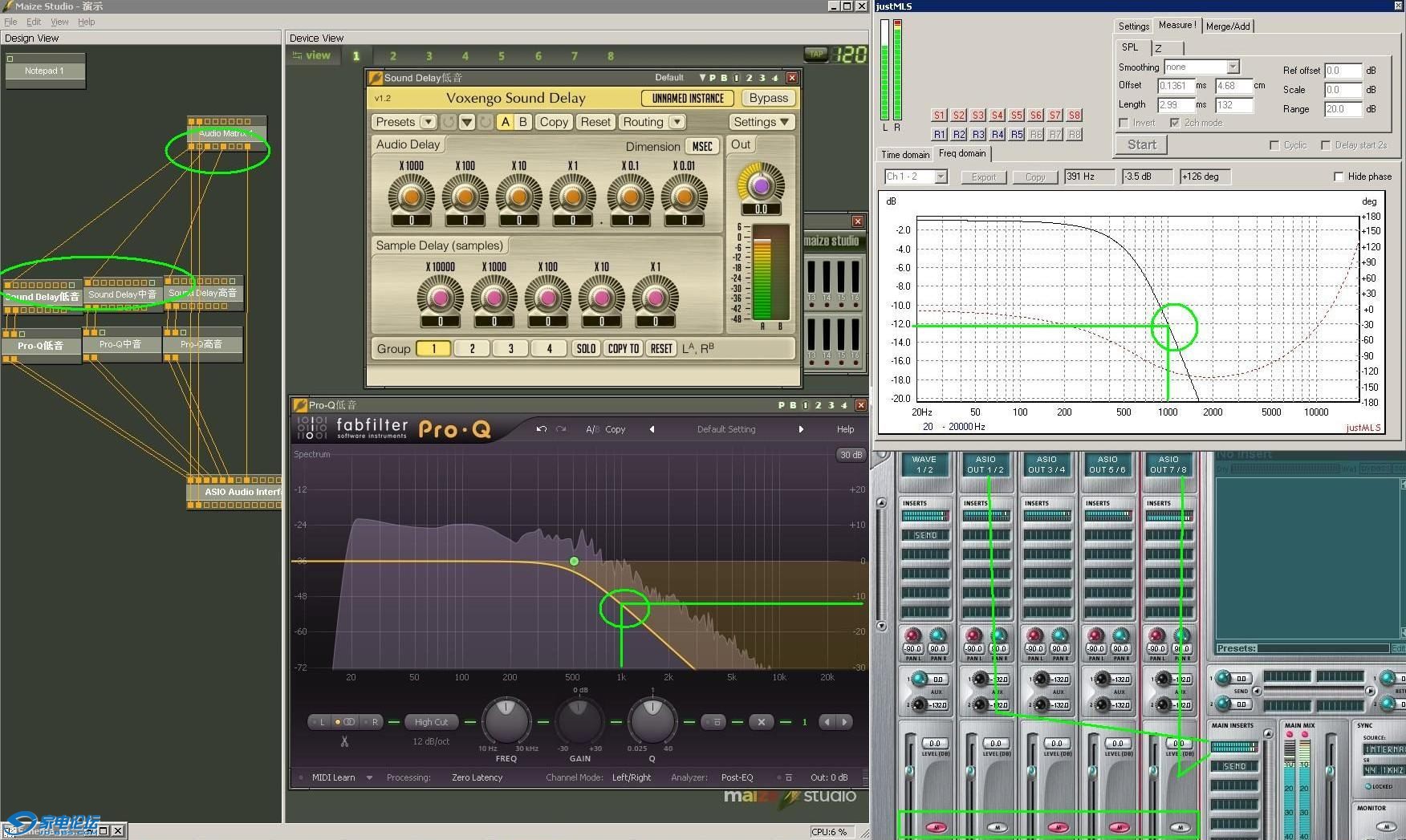
Task: Expand the Settings menu in Sound Delay
Action: click(x=761, y=122)
